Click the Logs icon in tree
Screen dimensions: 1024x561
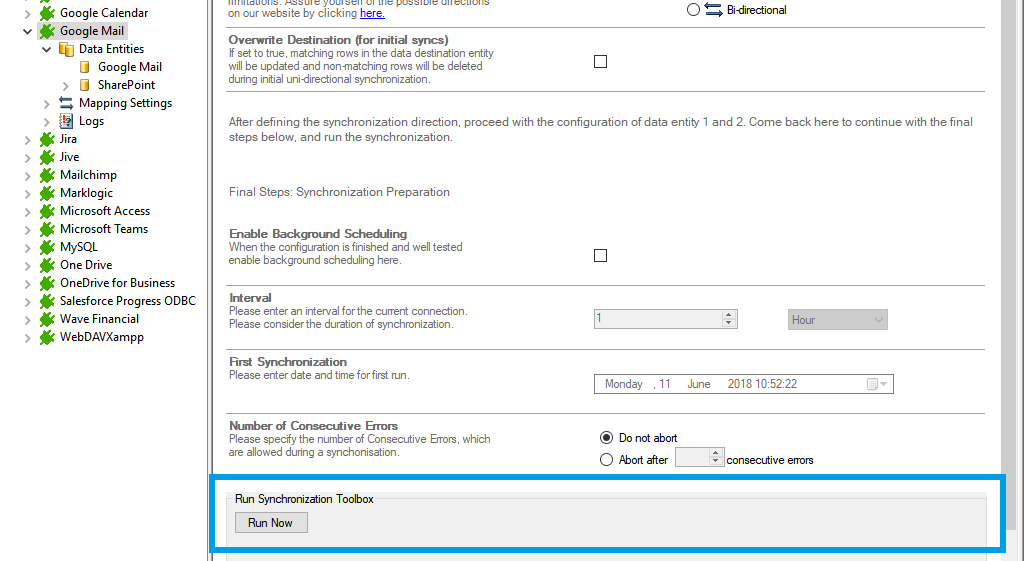[66, 121]
